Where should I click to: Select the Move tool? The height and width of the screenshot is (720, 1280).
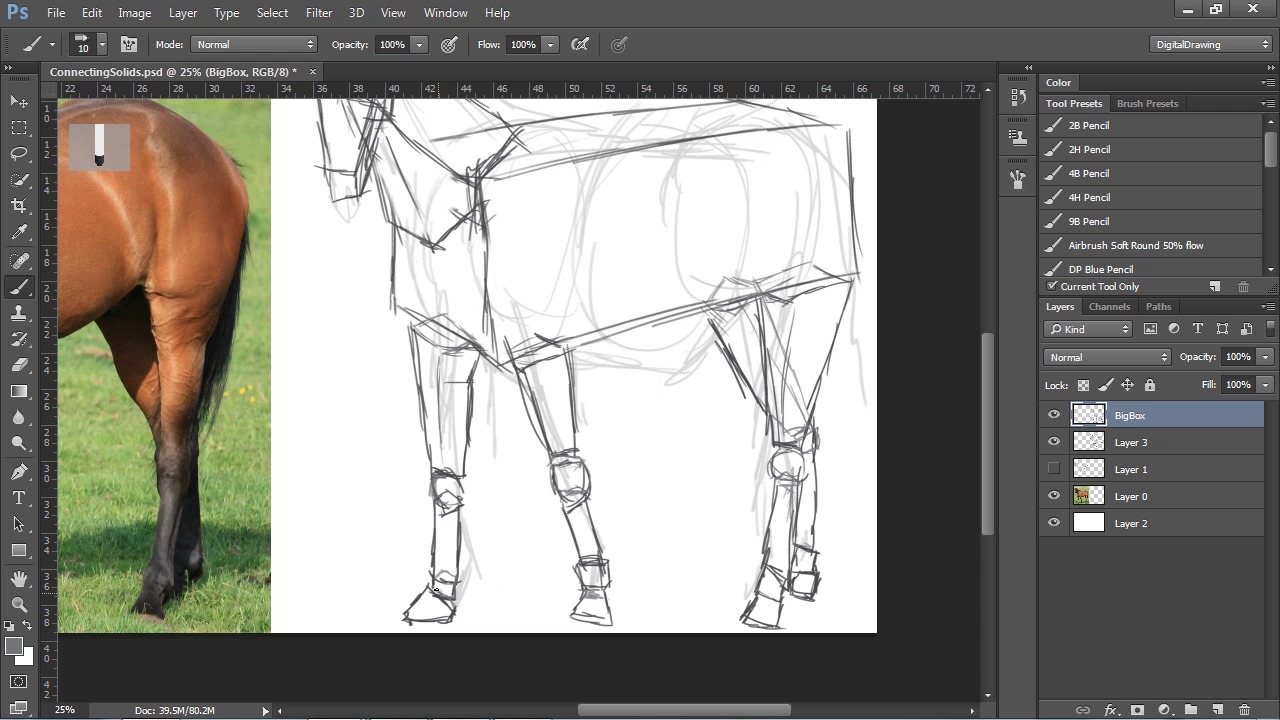[19, 102]
